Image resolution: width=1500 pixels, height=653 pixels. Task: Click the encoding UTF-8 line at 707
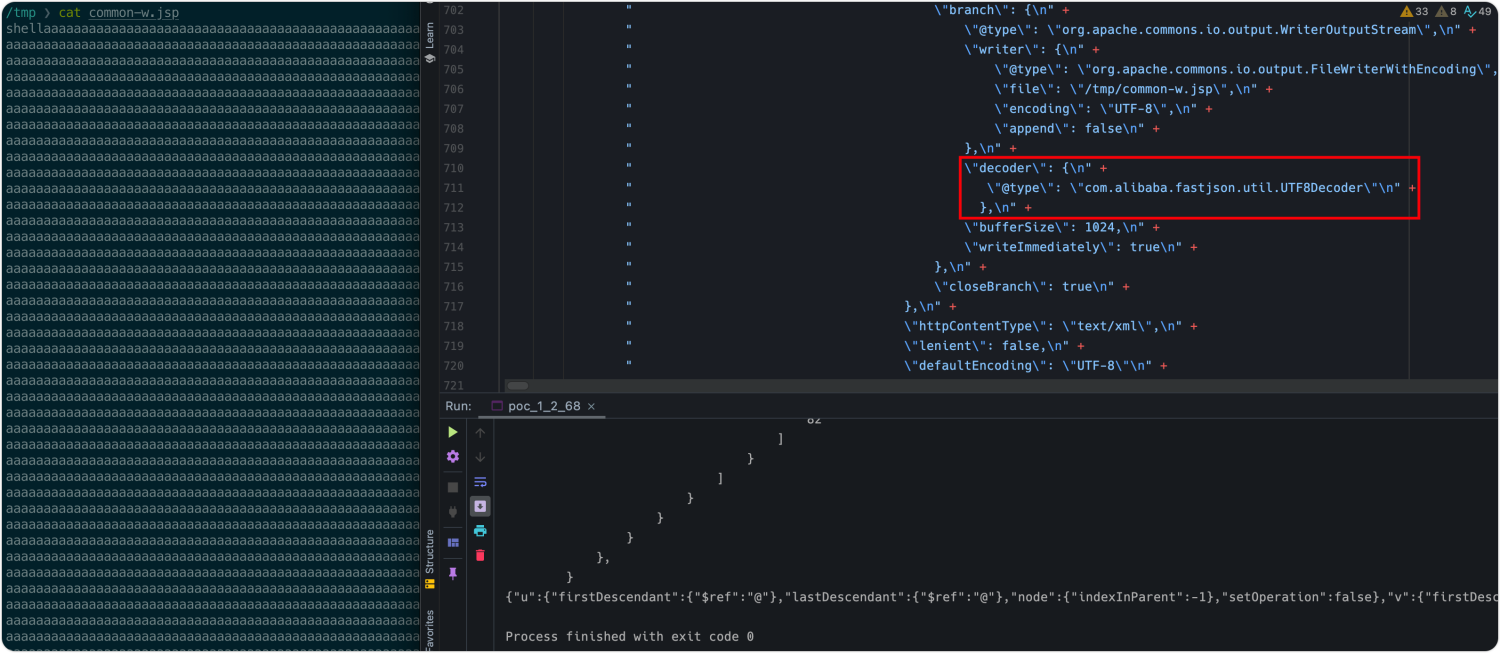[1104, 109]
